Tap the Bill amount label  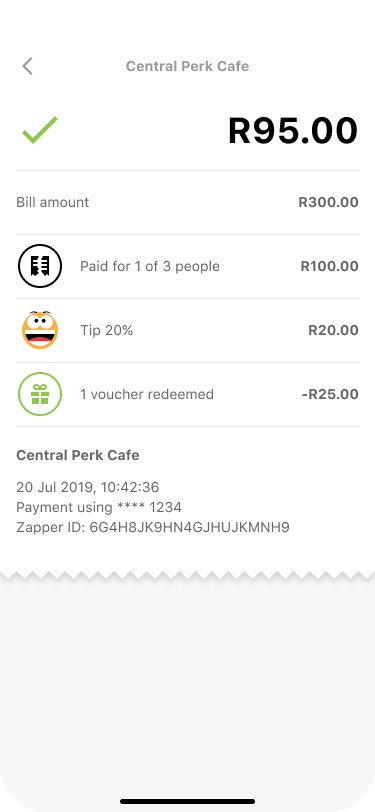pos(53,202)
